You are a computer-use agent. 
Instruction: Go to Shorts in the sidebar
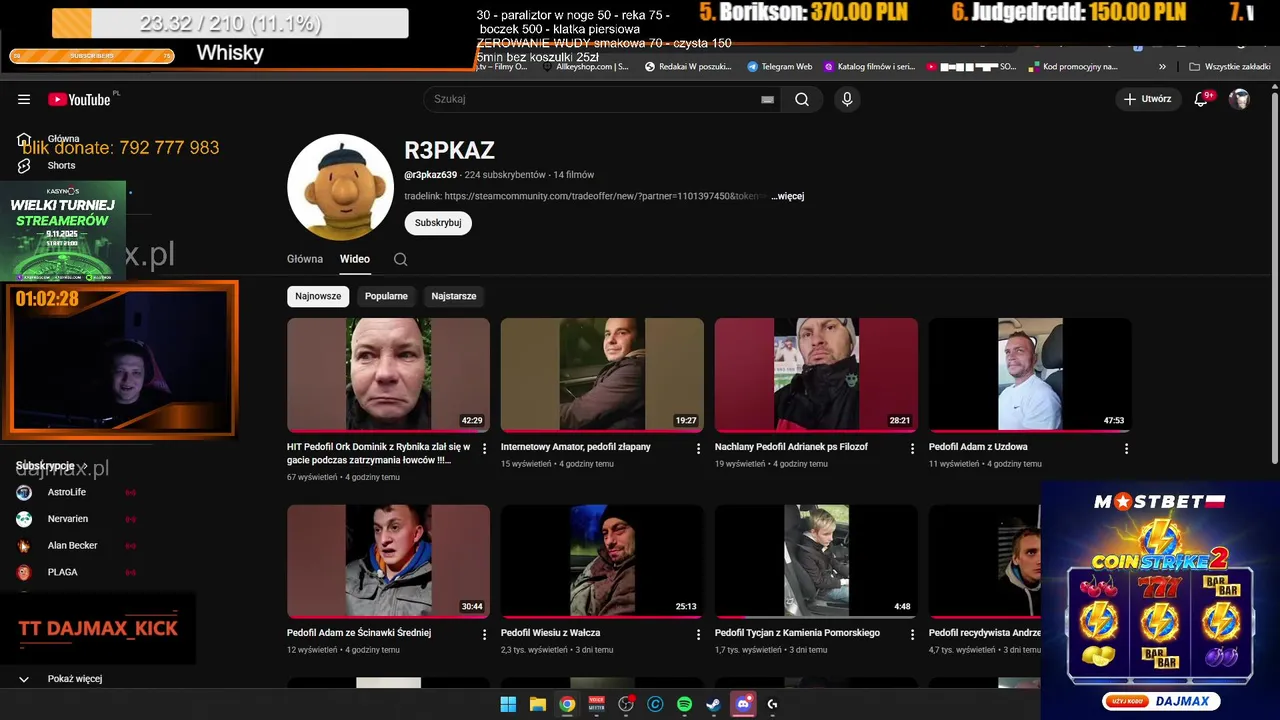point(61,166)
